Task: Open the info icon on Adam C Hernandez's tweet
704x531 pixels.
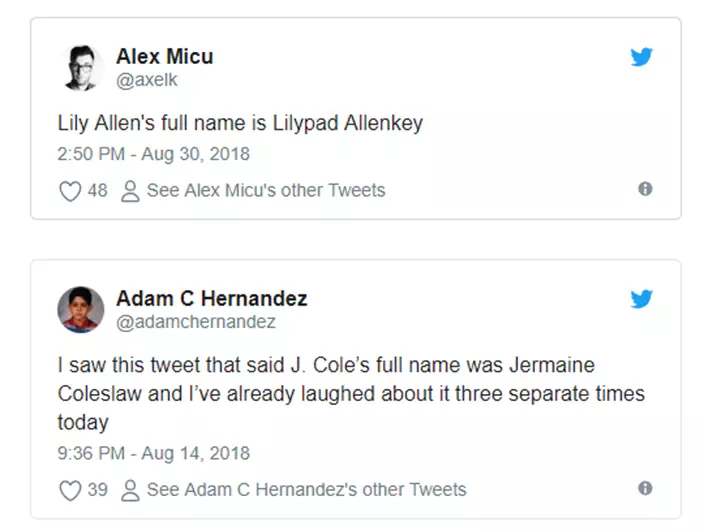Action: click(645, 488)
